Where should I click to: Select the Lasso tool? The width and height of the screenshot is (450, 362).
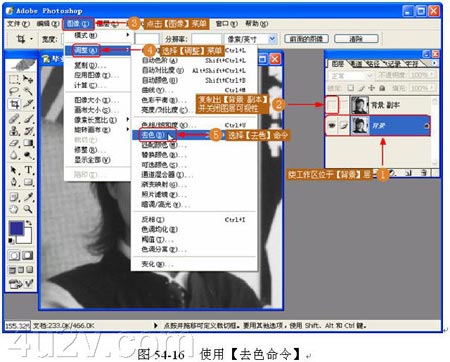[14, 91]
